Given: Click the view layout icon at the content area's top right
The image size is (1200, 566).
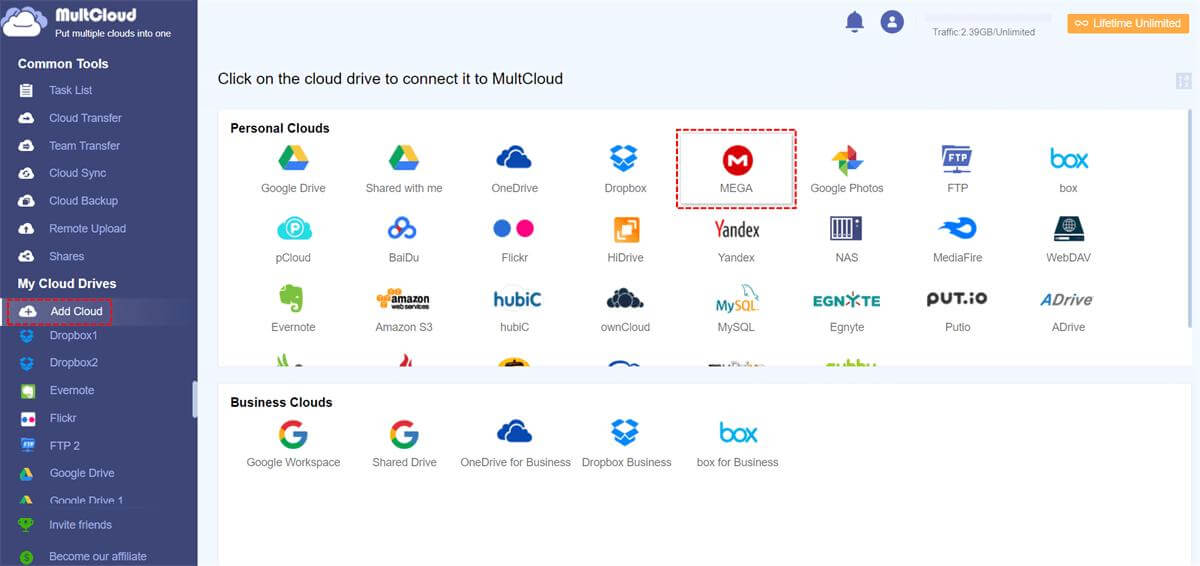Looking at the screenshot, I should coord(1184,81).
